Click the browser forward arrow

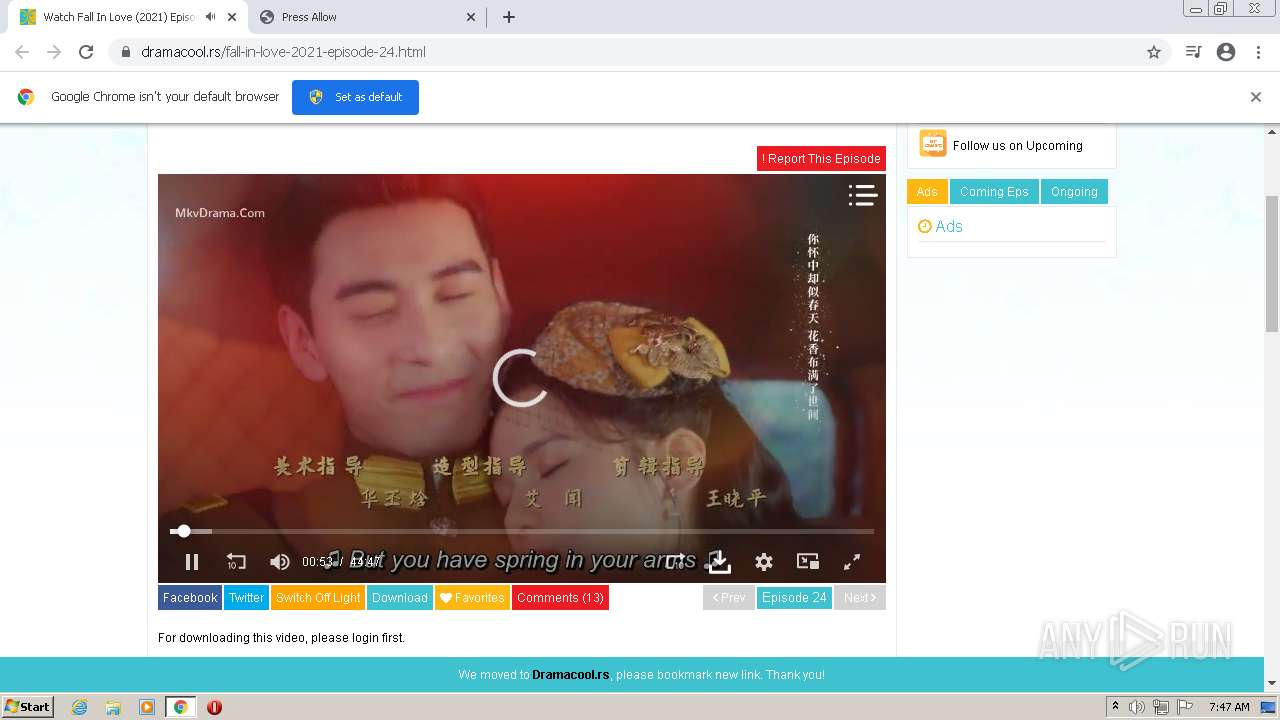54,52
